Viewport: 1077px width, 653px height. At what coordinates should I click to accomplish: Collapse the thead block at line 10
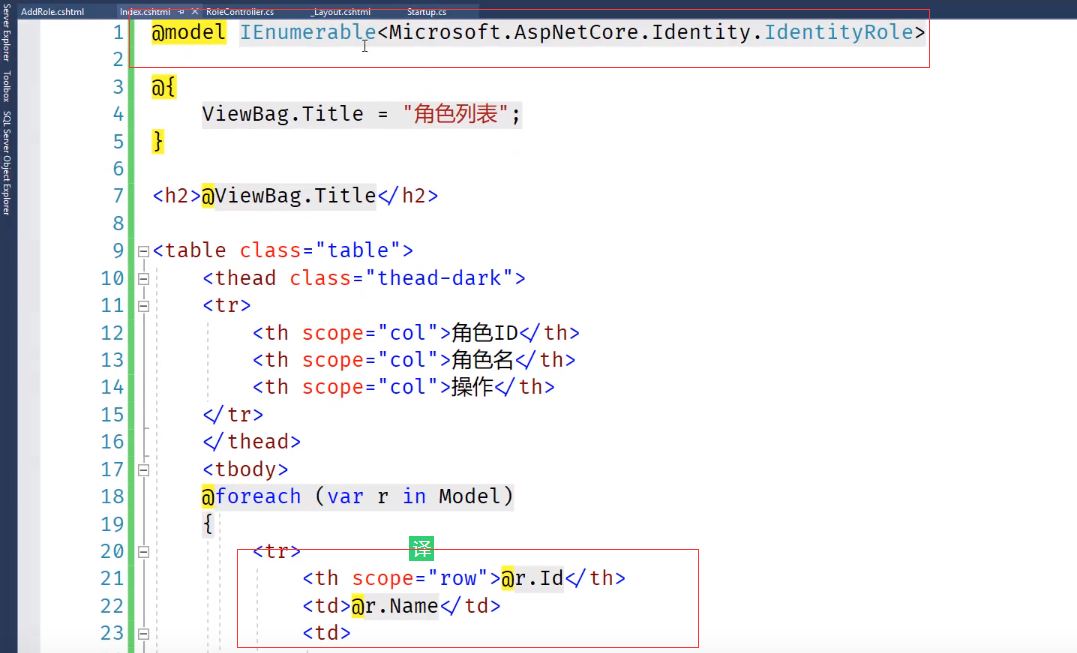(x=144, y=279)
